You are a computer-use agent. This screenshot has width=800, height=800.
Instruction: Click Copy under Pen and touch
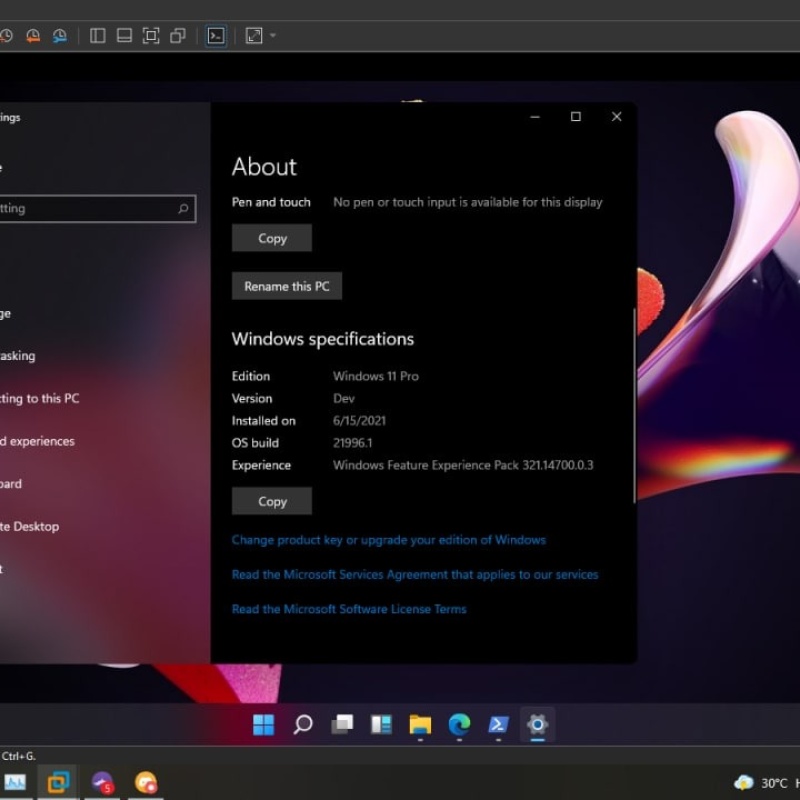272,238
